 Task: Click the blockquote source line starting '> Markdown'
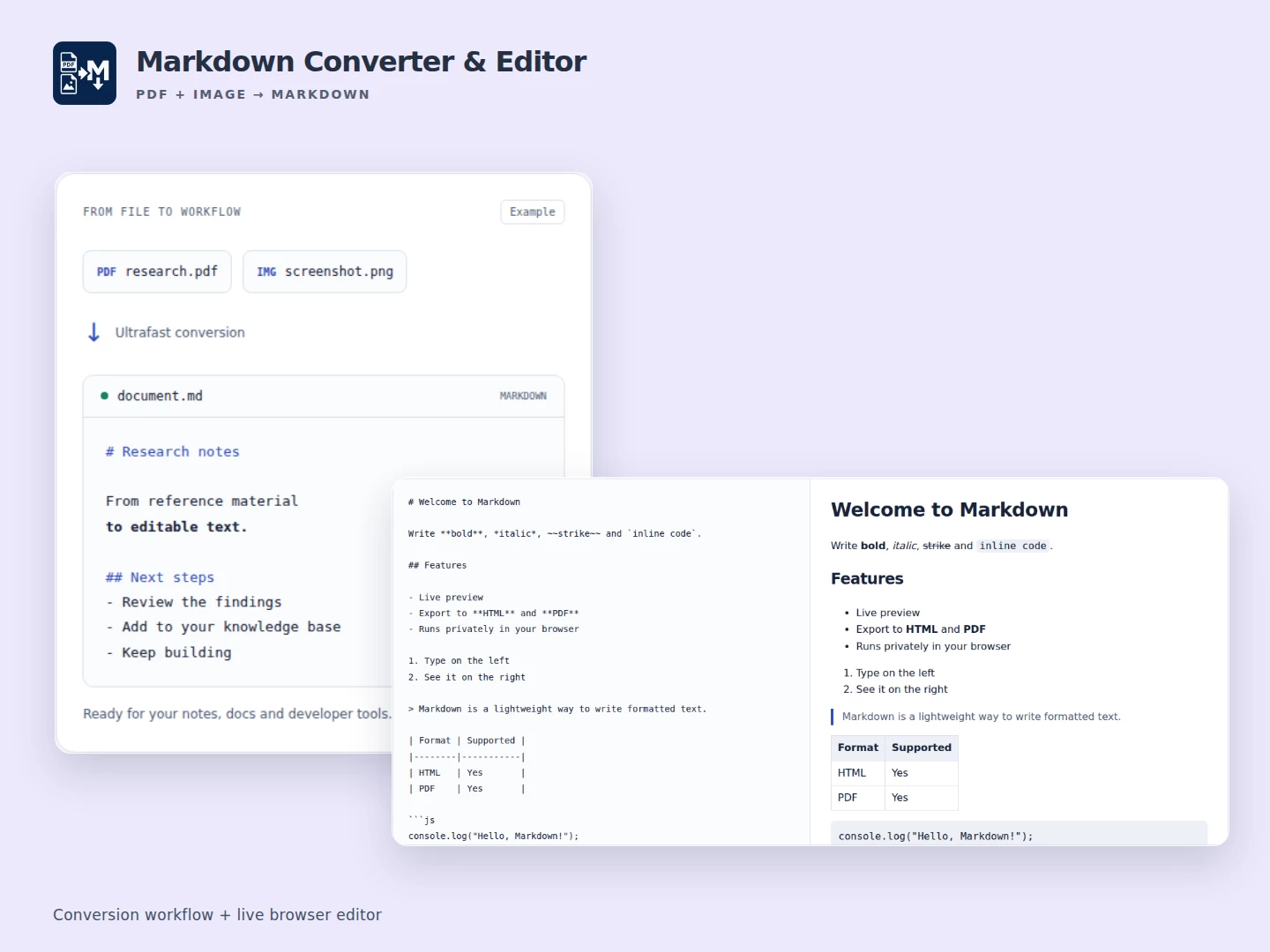[557, 709]
